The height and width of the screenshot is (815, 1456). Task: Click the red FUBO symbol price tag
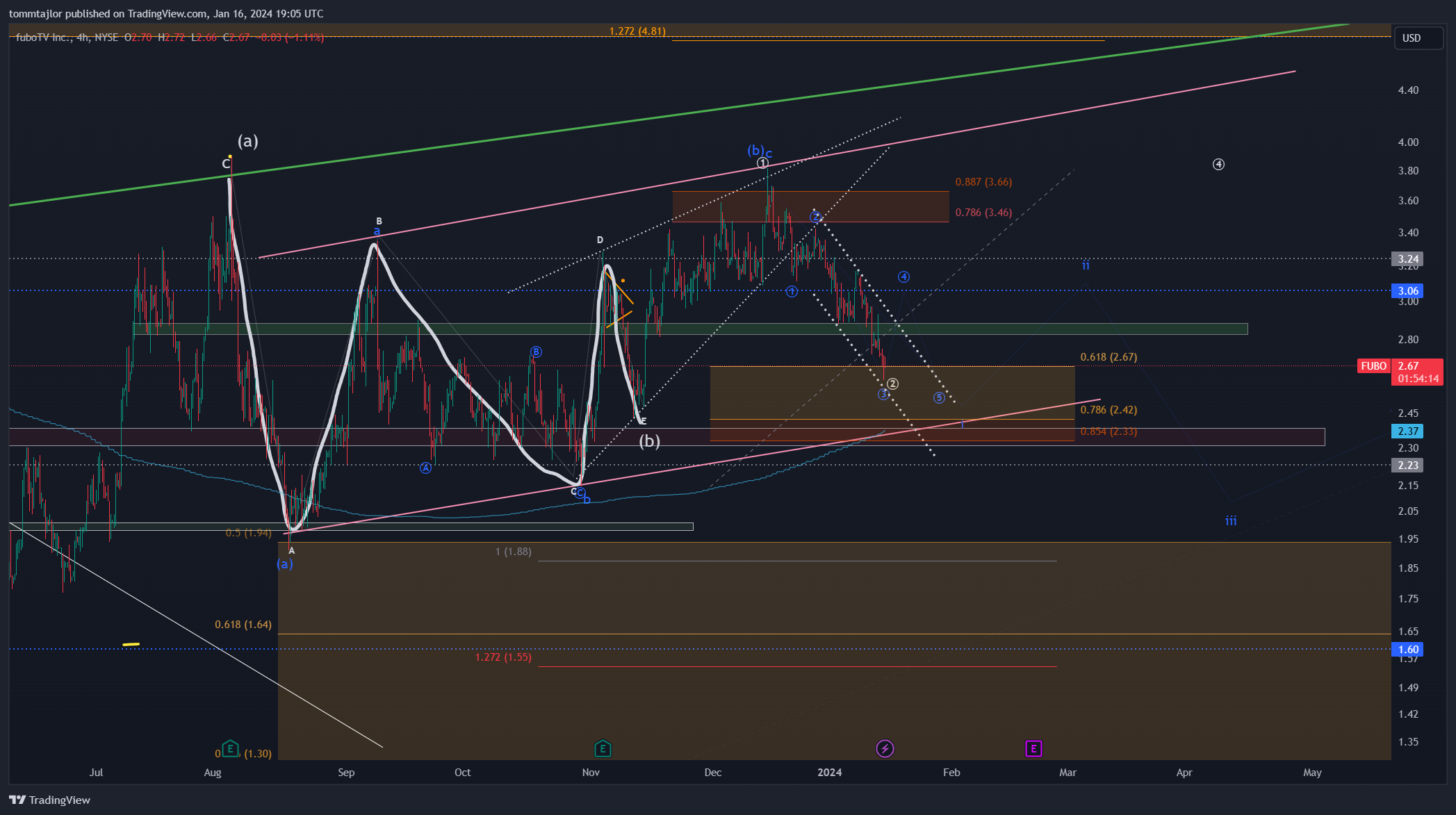pyautogui.click(x=1374, y=365)
